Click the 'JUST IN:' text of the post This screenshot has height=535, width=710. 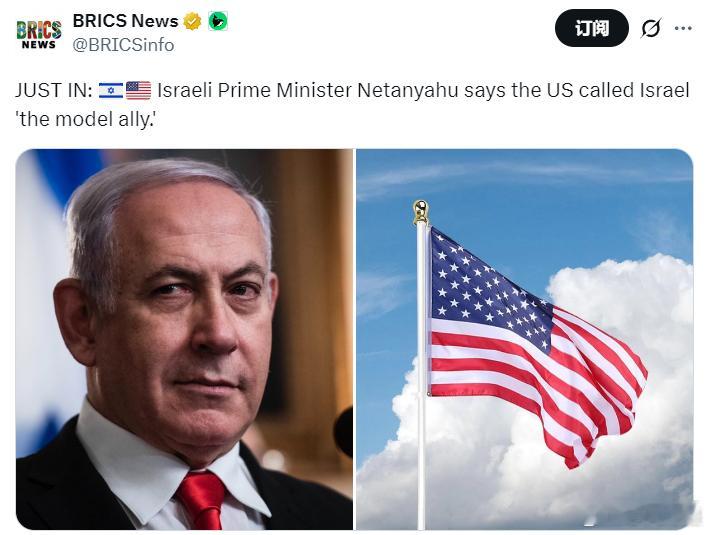click(x=54, y=91)
